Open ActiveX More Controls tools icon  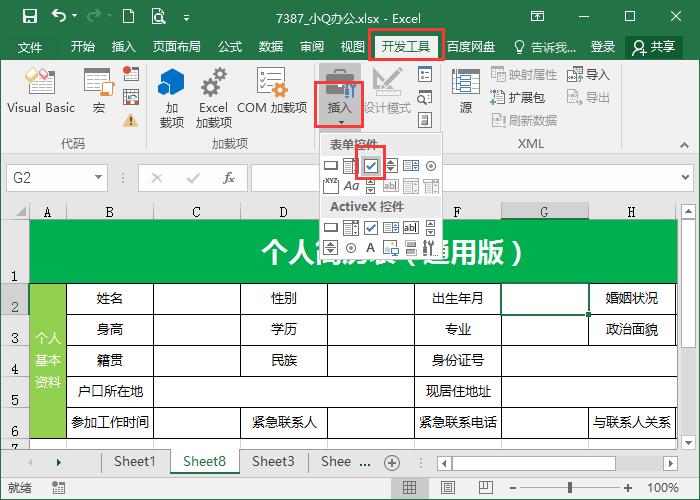(x=429, y=248)
